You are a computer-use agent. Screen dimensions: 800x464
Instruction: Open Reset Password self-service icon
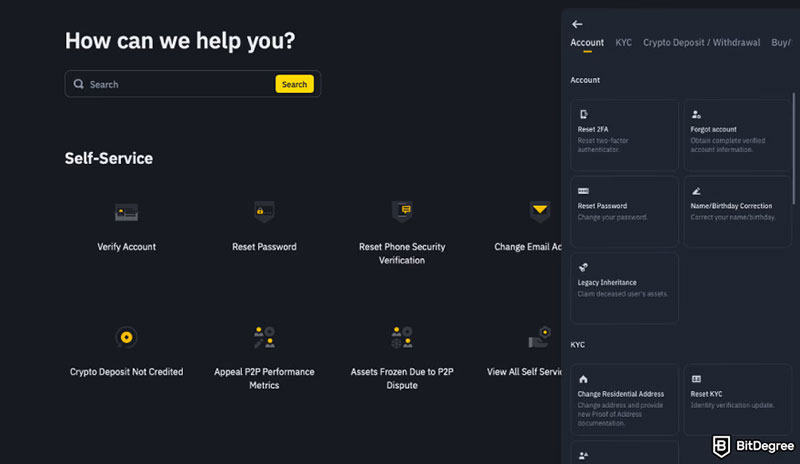click(264, 211)
